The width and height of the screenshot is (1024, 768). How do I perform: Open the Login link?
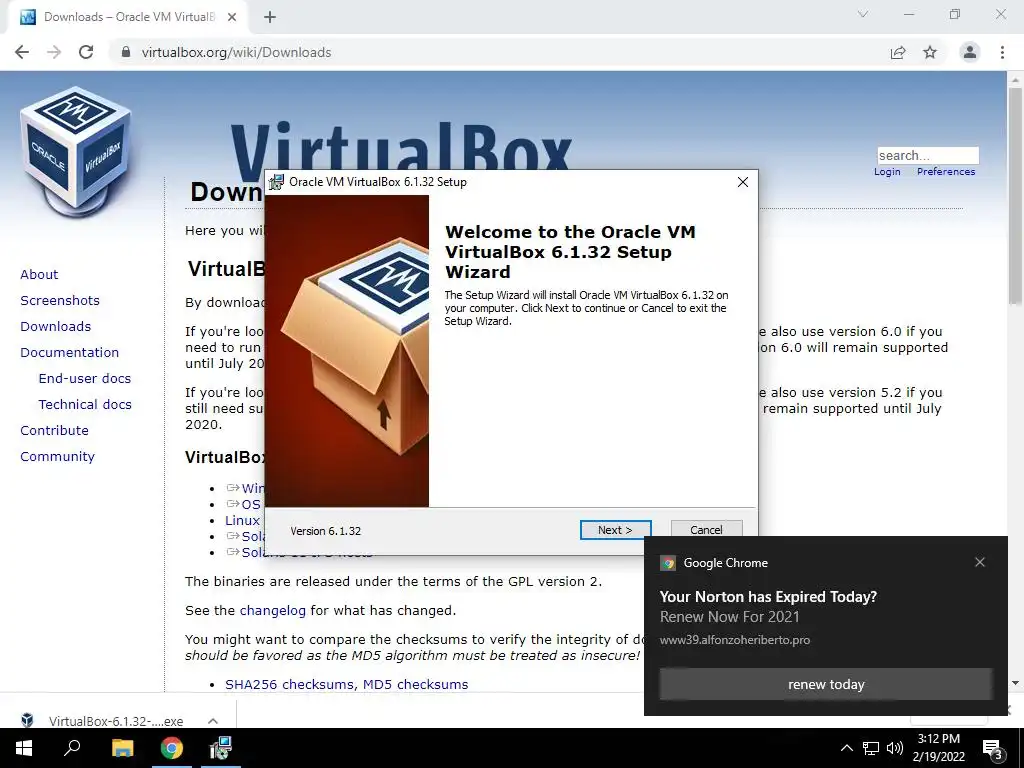pos(887,172)
